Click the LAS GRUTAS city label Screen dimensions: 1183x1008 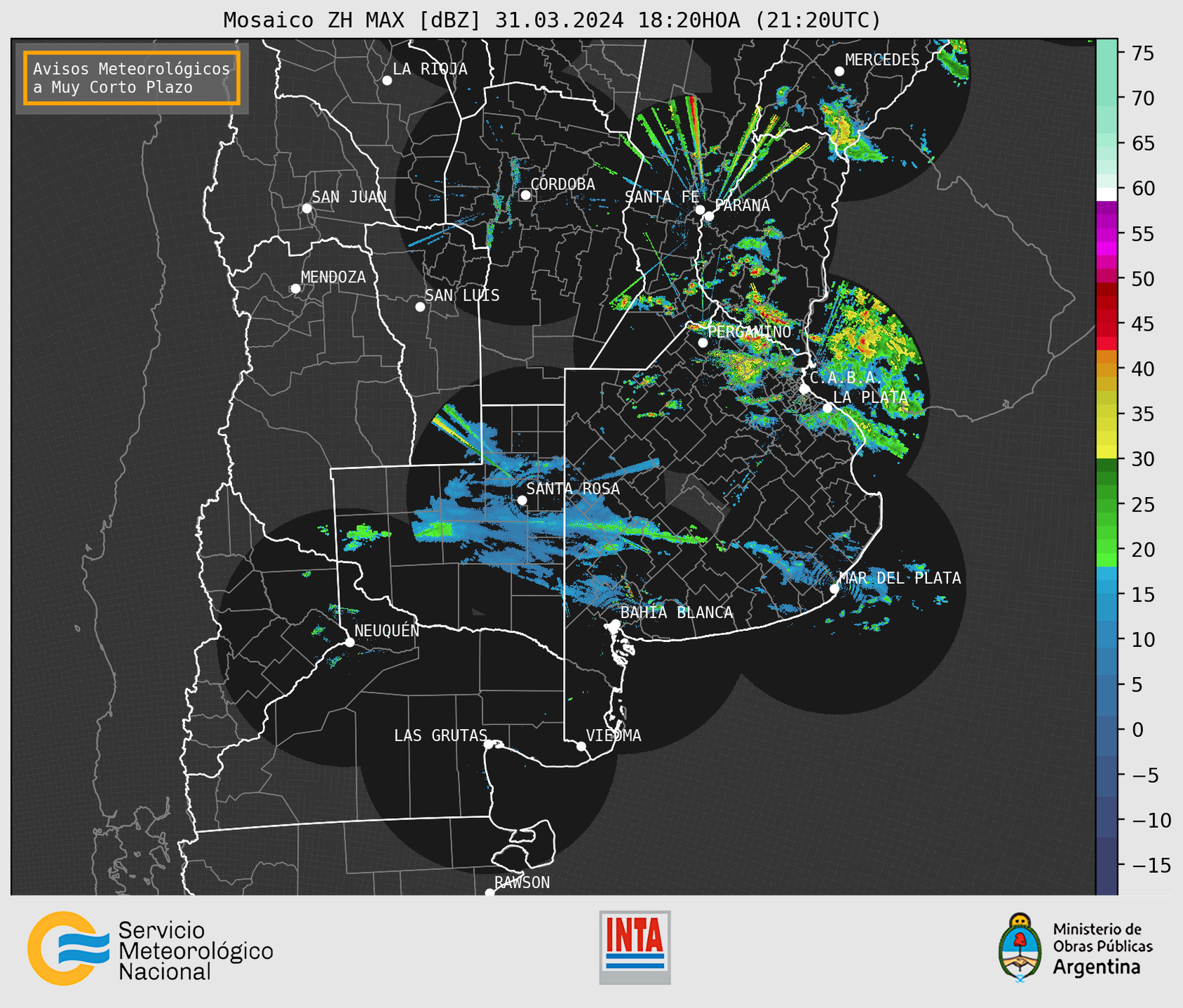pos(440,736)
